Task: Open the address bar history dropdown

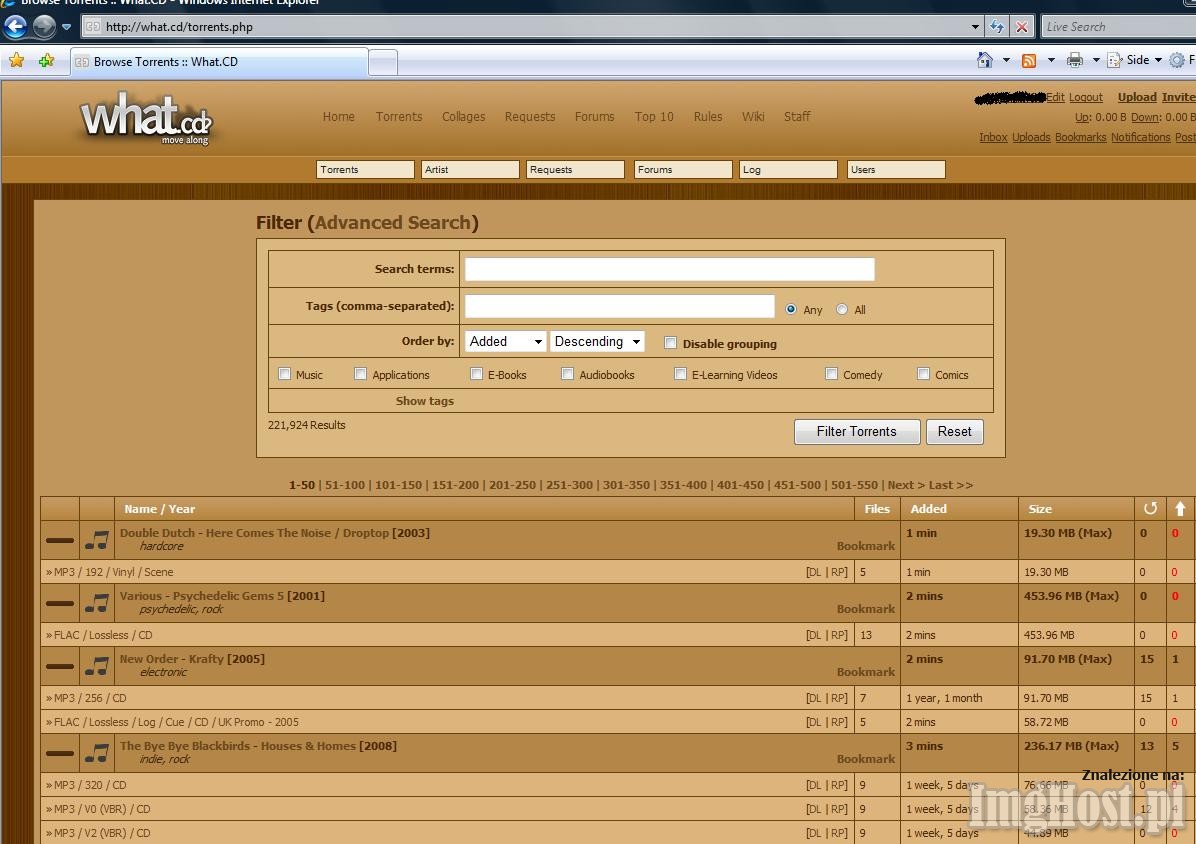Action: tap(975, 27)
